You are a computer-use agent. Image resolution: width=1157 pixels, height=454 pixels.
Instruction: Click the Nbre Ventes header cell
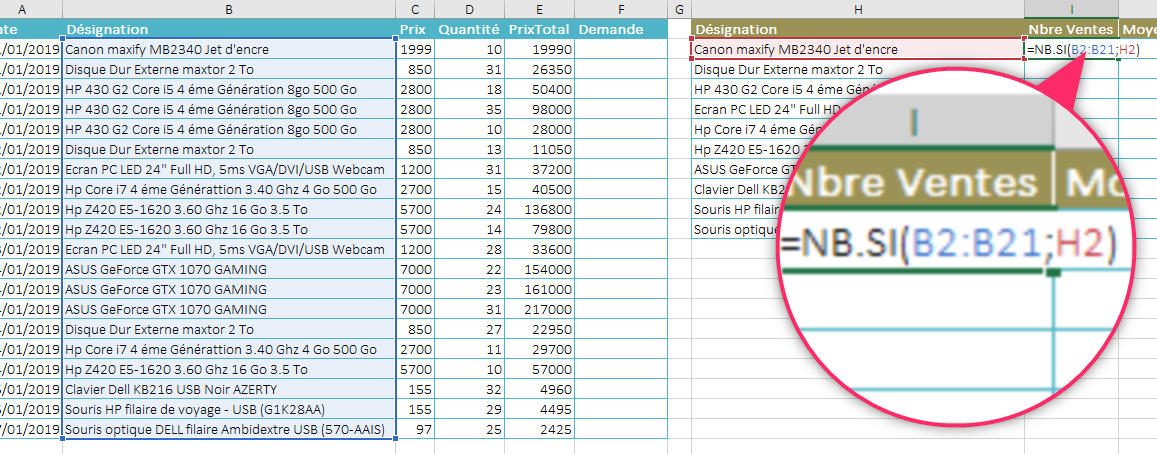coord(1071,30)
